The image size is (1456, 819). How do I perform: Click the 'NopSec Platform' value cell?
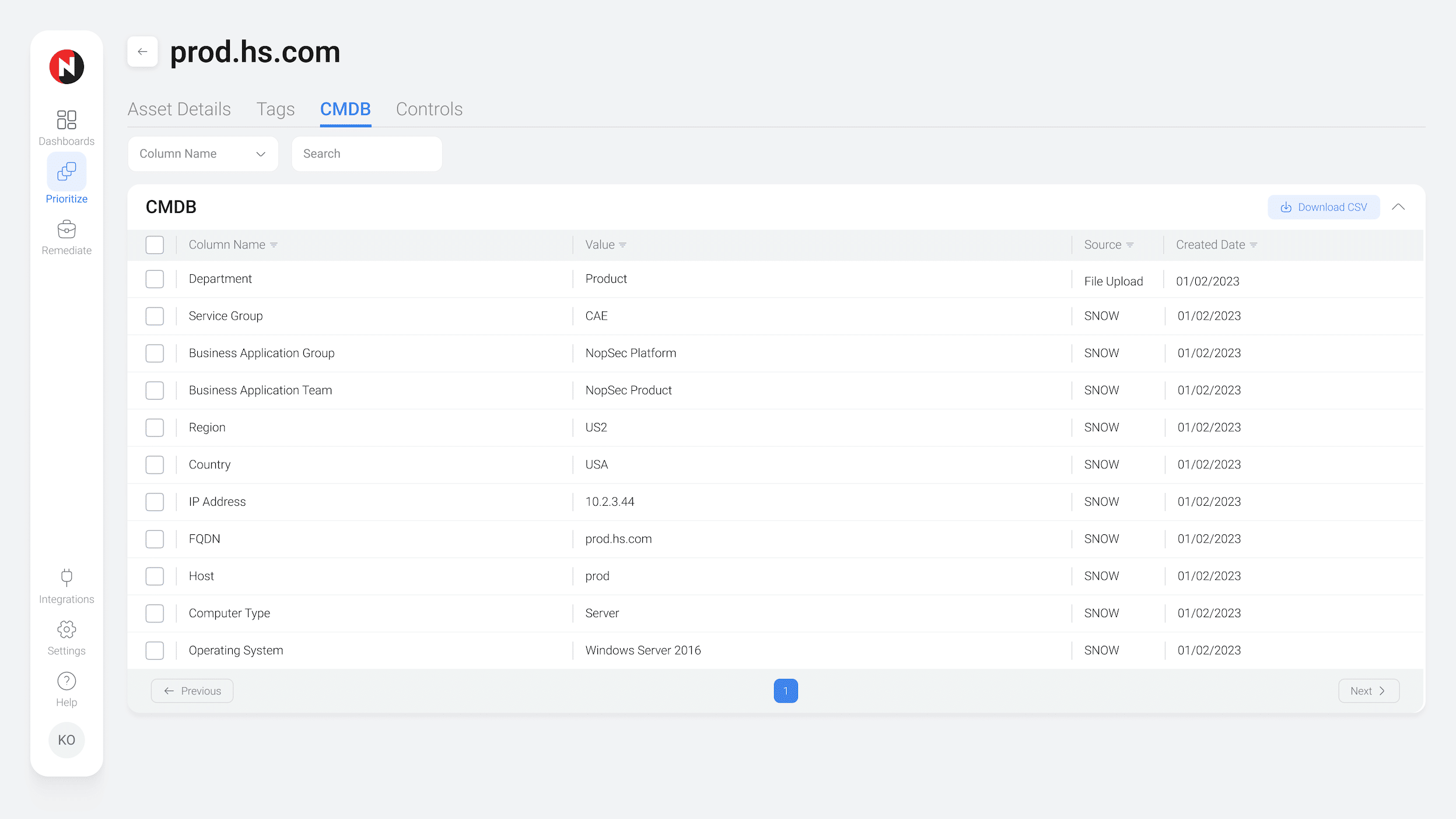coord(631,353)
